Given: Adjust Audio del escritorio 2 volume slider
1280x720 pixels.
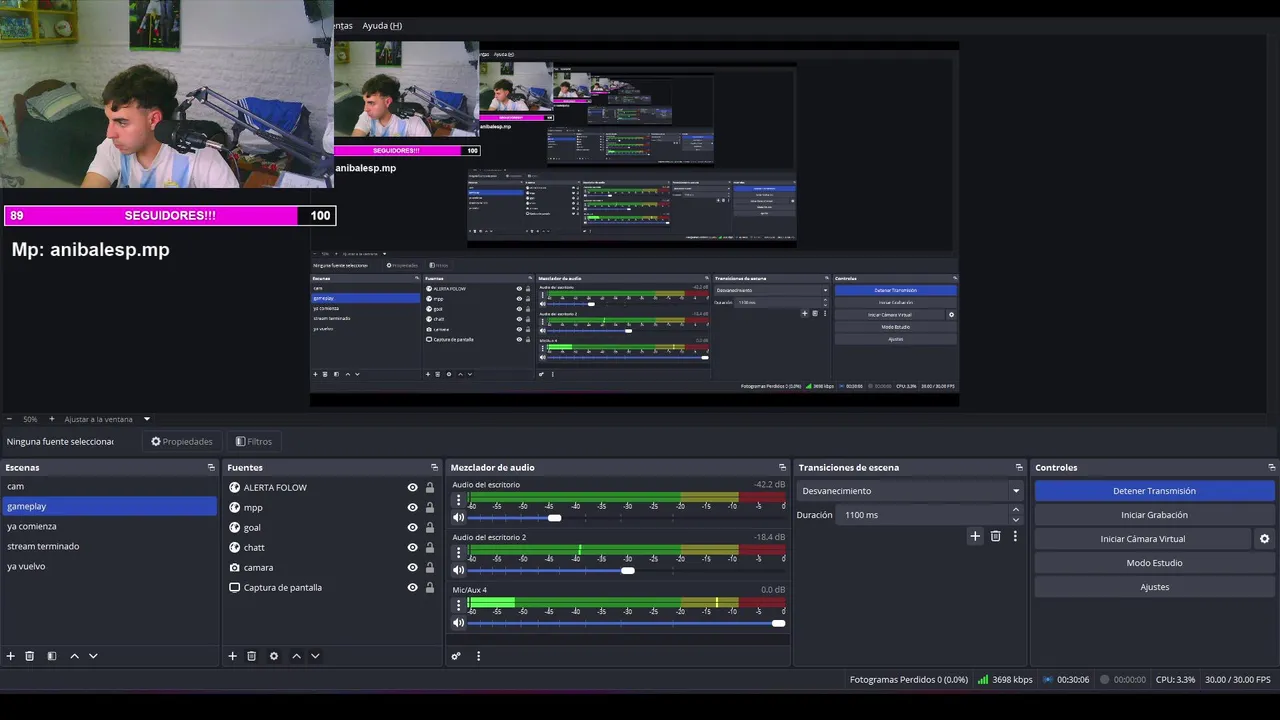Looking at the screenshot, I should click(626, 571).
